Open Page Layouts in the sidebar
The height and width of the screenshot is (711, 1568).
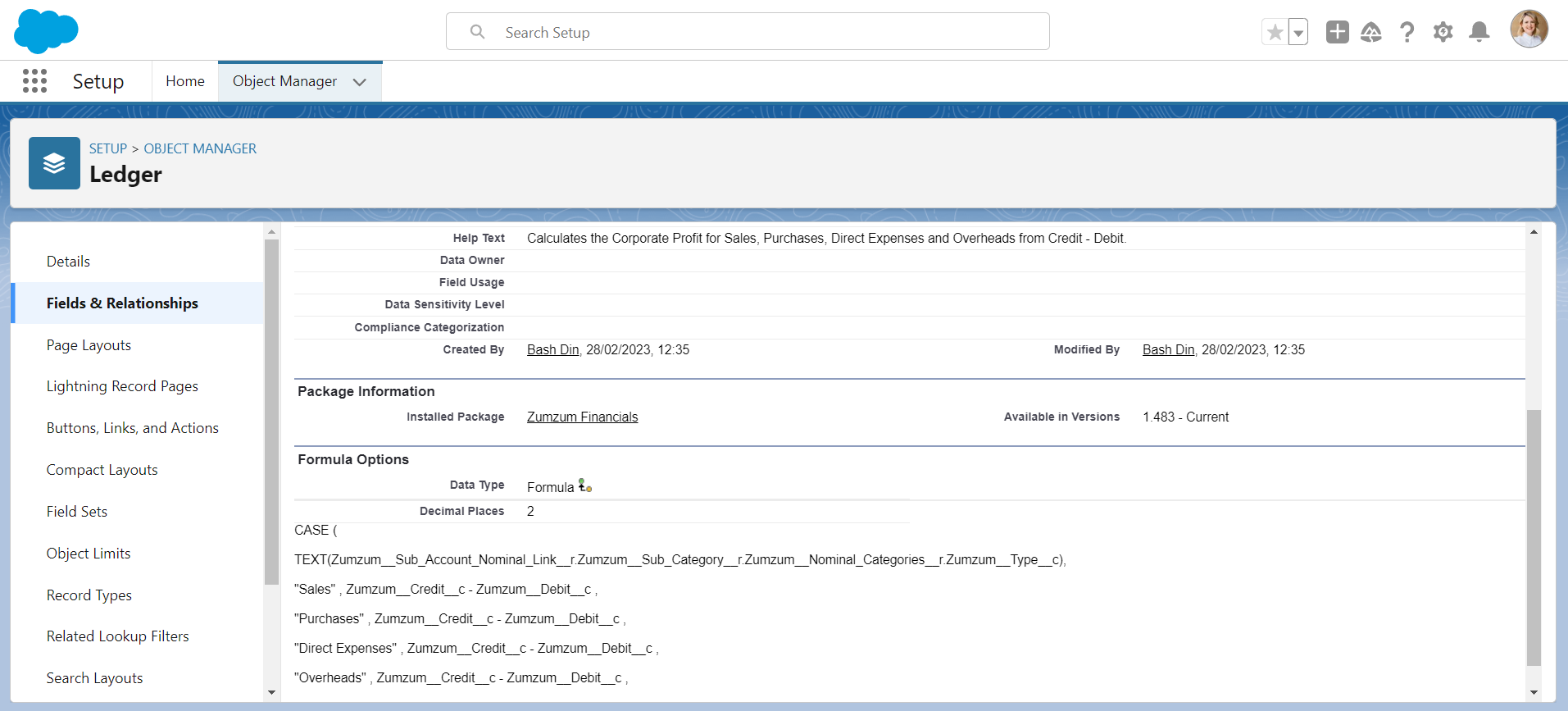(x=89, y=345)
